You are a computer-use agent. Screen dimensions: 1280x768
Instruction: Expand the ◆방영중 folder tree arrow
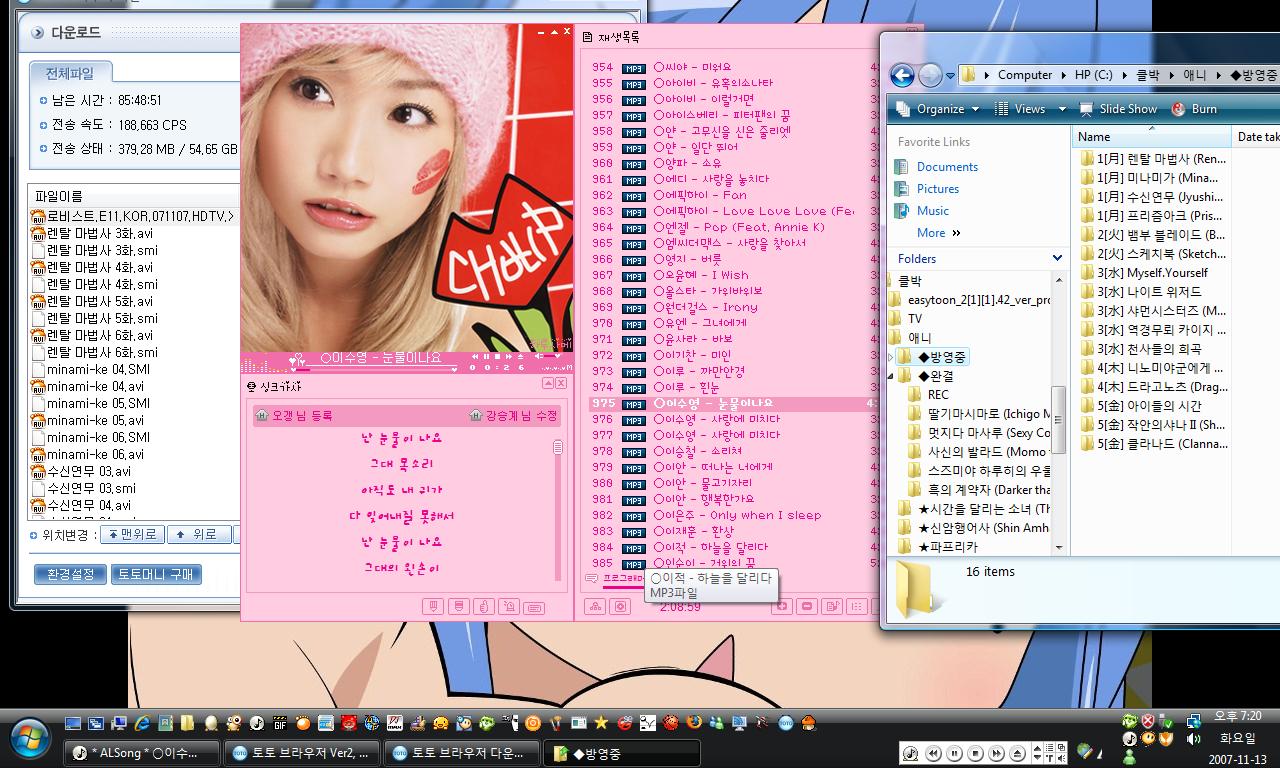coord(892,357)
